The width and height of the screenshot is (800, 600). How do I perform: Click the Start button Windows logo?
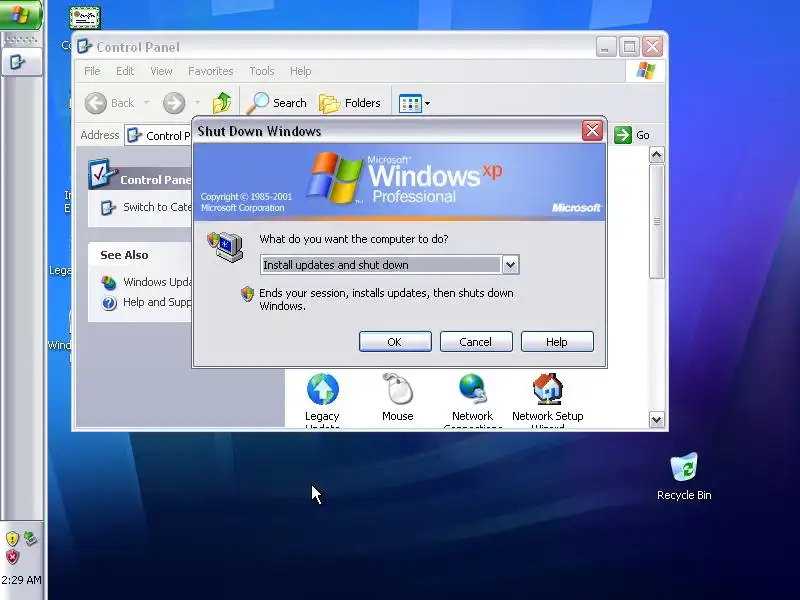coord(20,14)
